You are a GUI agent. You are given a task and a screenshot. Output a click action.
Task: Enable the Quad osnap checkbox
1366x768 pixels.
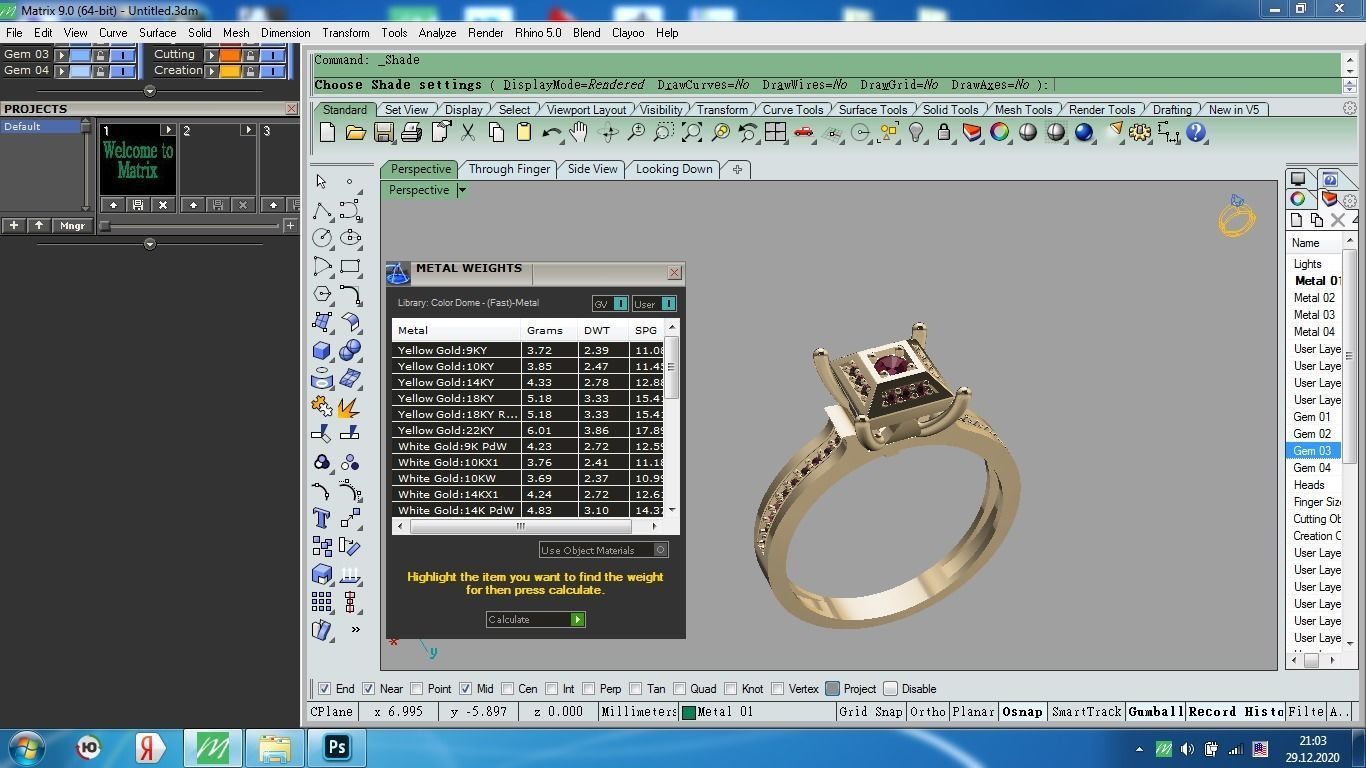(x=679, y=689)
